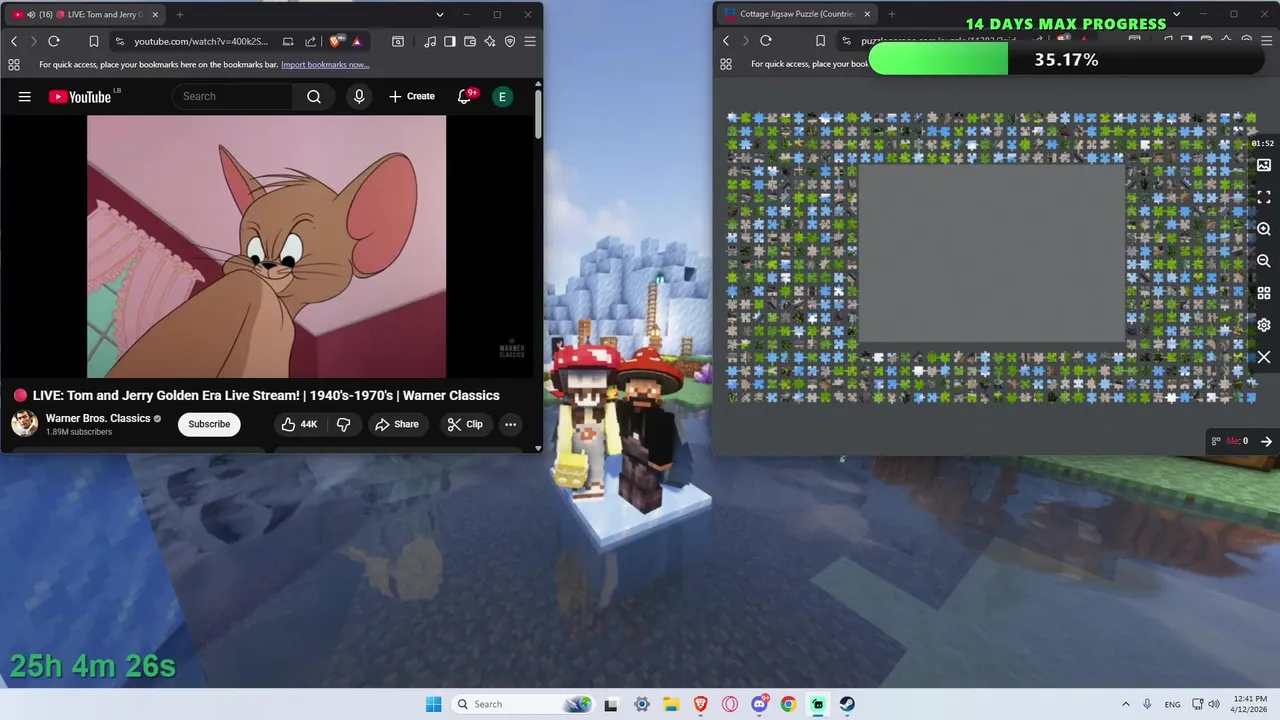Open Brave Shields lion icon in YouTube window
Viewport: 1280px width, 720px height.
(x=335, y=41)
